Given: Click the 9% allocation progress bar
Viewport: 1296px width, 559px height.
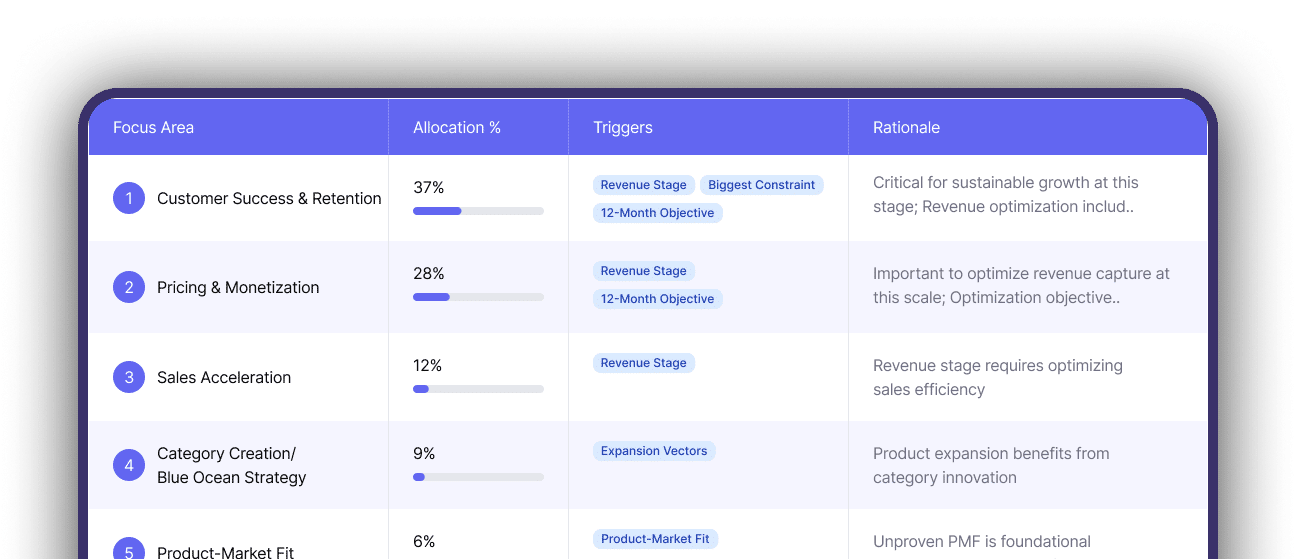Looking at the screenshot, I should point(478,477).
